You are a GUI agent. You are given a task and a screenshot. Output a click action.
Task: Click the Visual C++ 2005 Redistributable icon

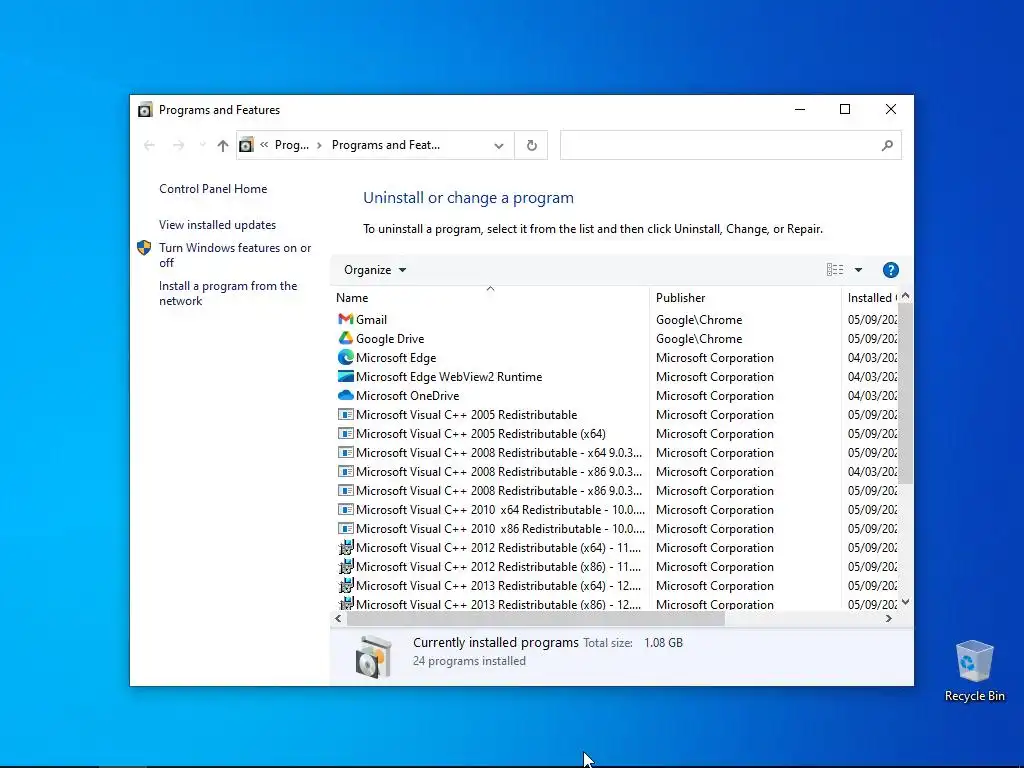coord(345,414)
